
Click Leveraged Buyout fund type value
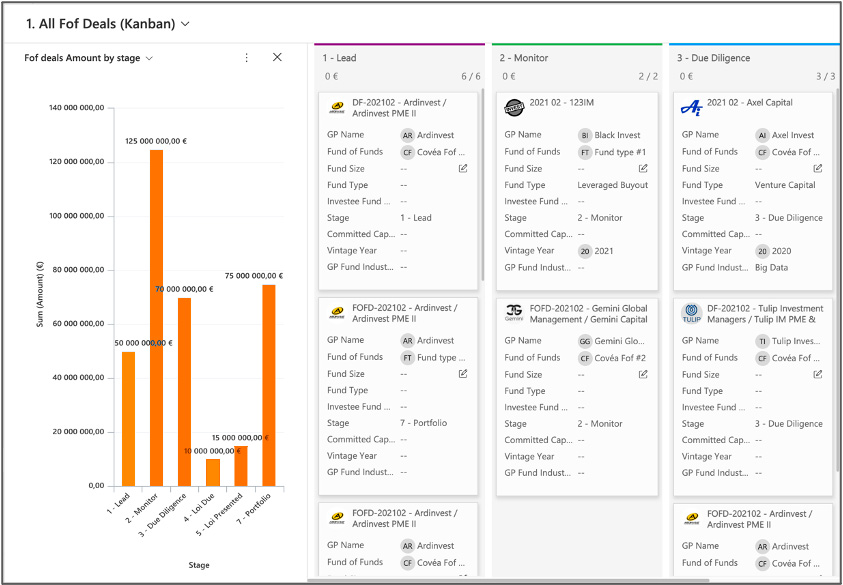612,185
